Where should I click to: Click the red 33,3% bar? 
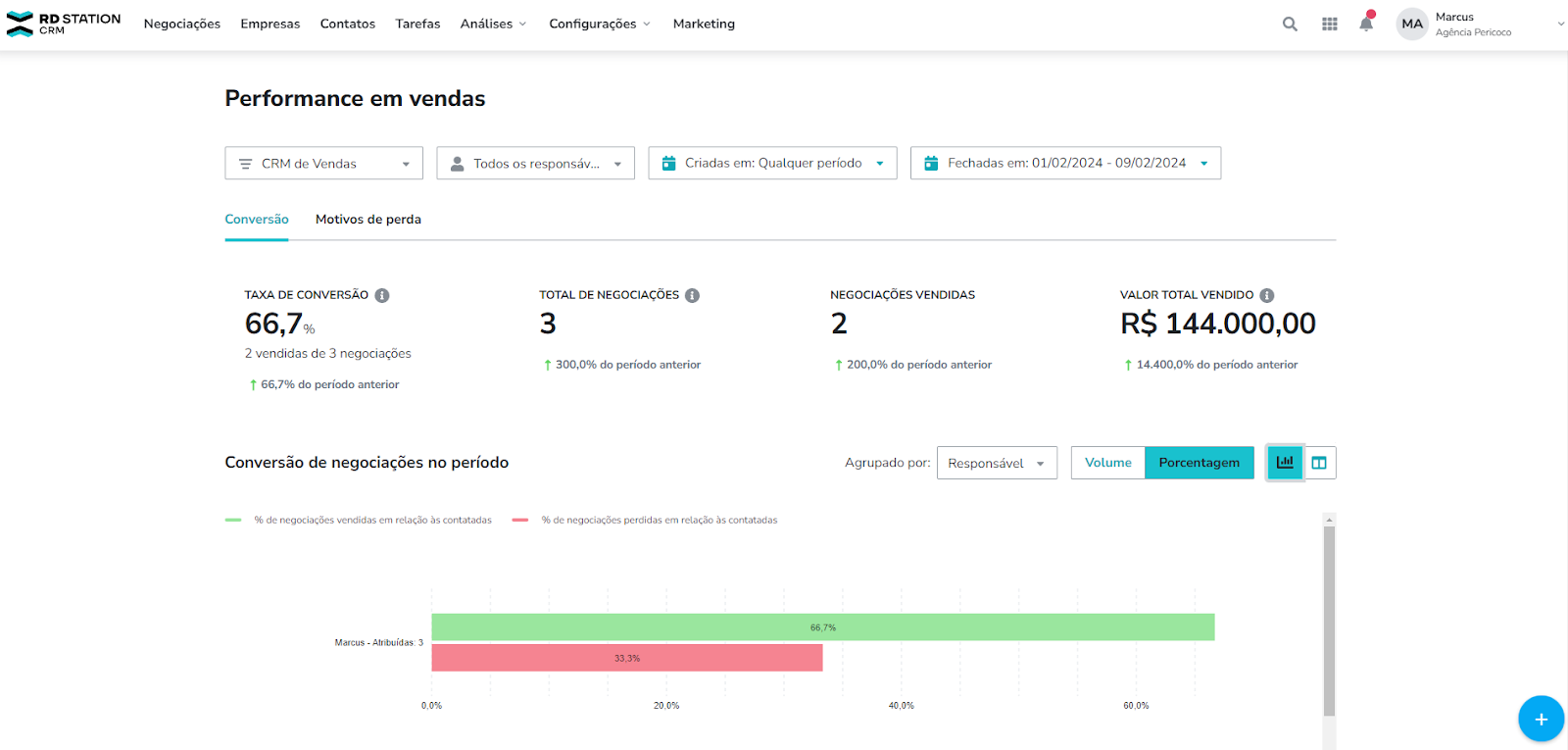[x=627, y=658]
